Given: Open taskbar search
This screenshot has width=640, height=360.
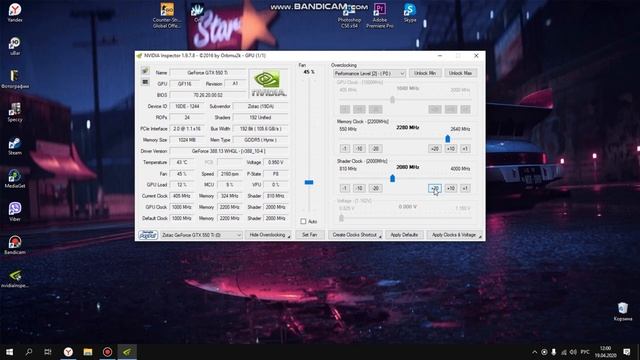Looking at the screenshot, I should pos(29,352).
